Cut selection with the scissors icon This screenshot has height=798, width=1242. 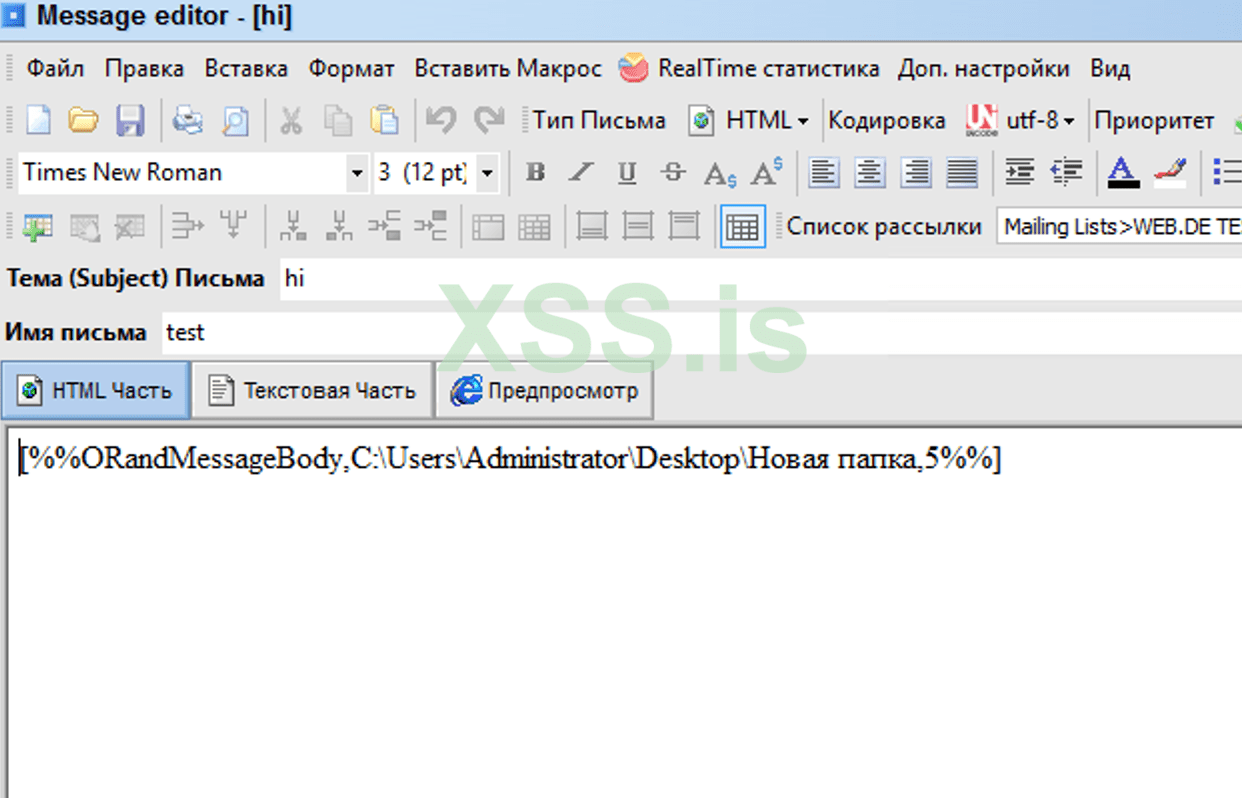coord(291,121)
